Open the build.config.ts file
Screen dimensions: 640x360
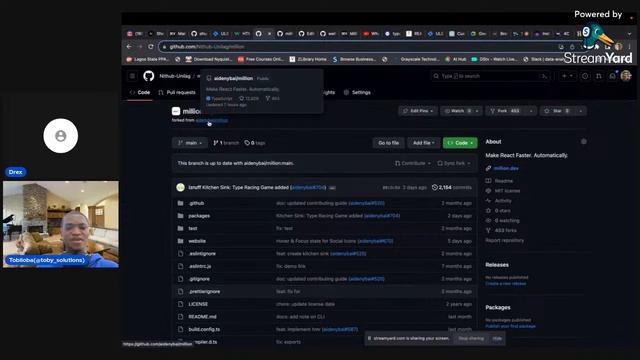(x=204, y=329)
